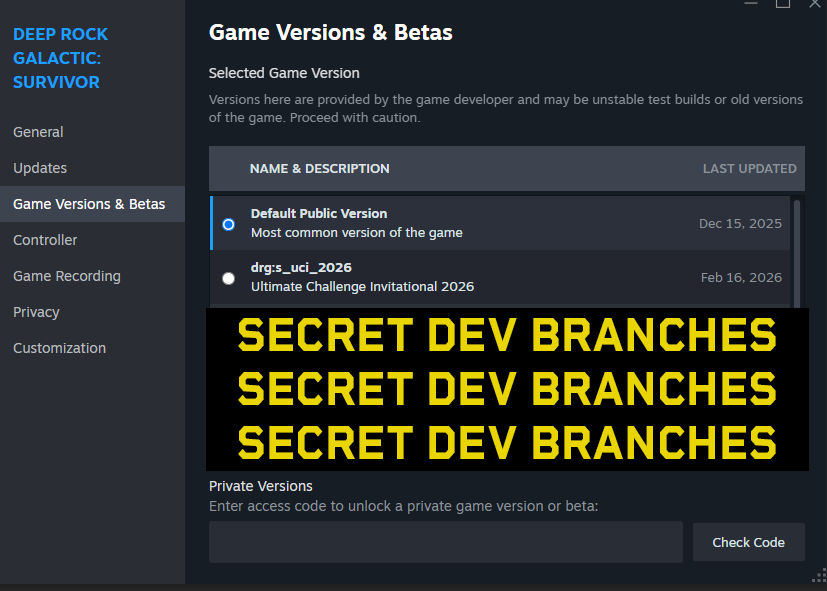Image resolution: width=827 pixels, height=591 pixels.
Task: Open the Customization section
Action: pyautogui.click(x=59, y=348)
